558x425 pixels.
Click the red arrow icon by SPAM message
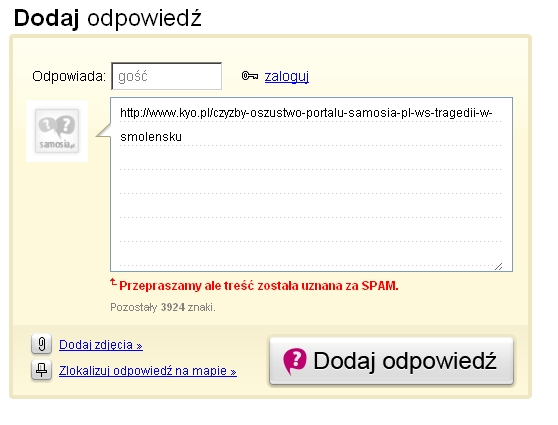point(113,282)
